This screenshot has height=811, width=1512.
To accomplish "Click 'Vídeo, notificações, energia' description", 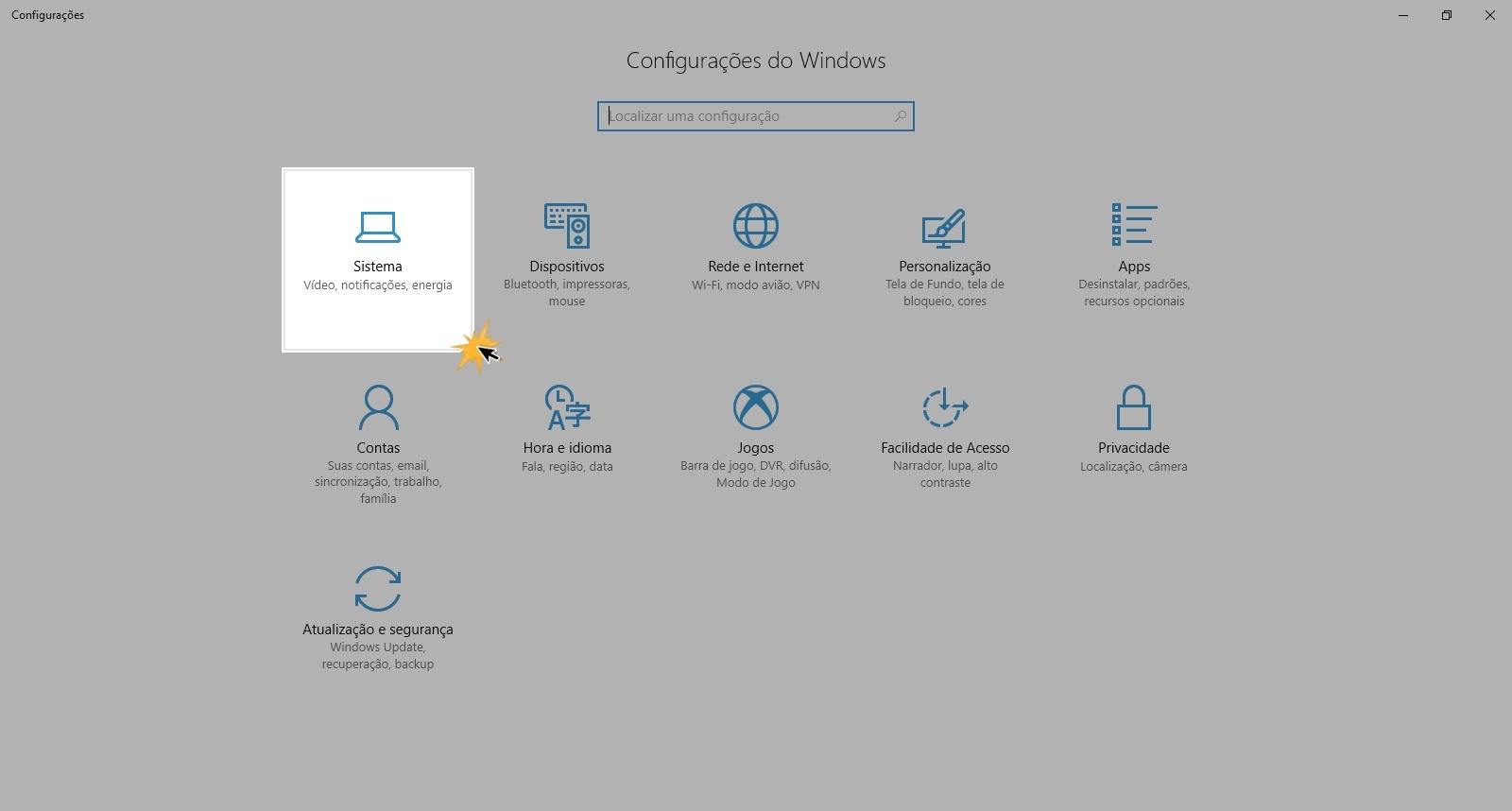I will pyautogui.click(x=378, y=285).
